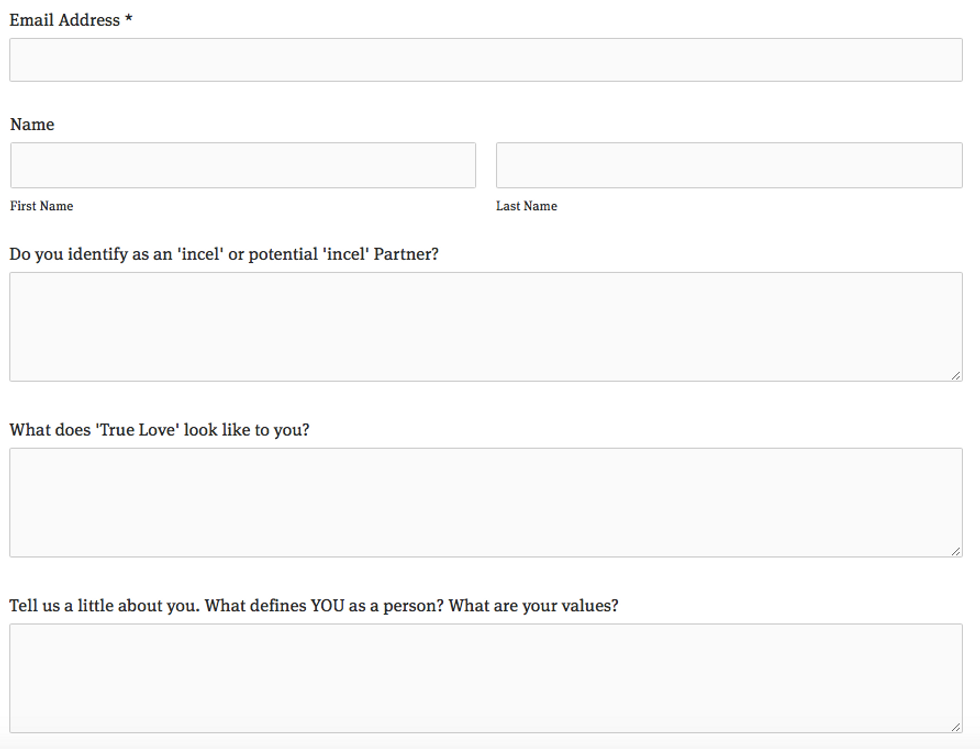Click resize grip on about-you textarea

click(957, 727)
